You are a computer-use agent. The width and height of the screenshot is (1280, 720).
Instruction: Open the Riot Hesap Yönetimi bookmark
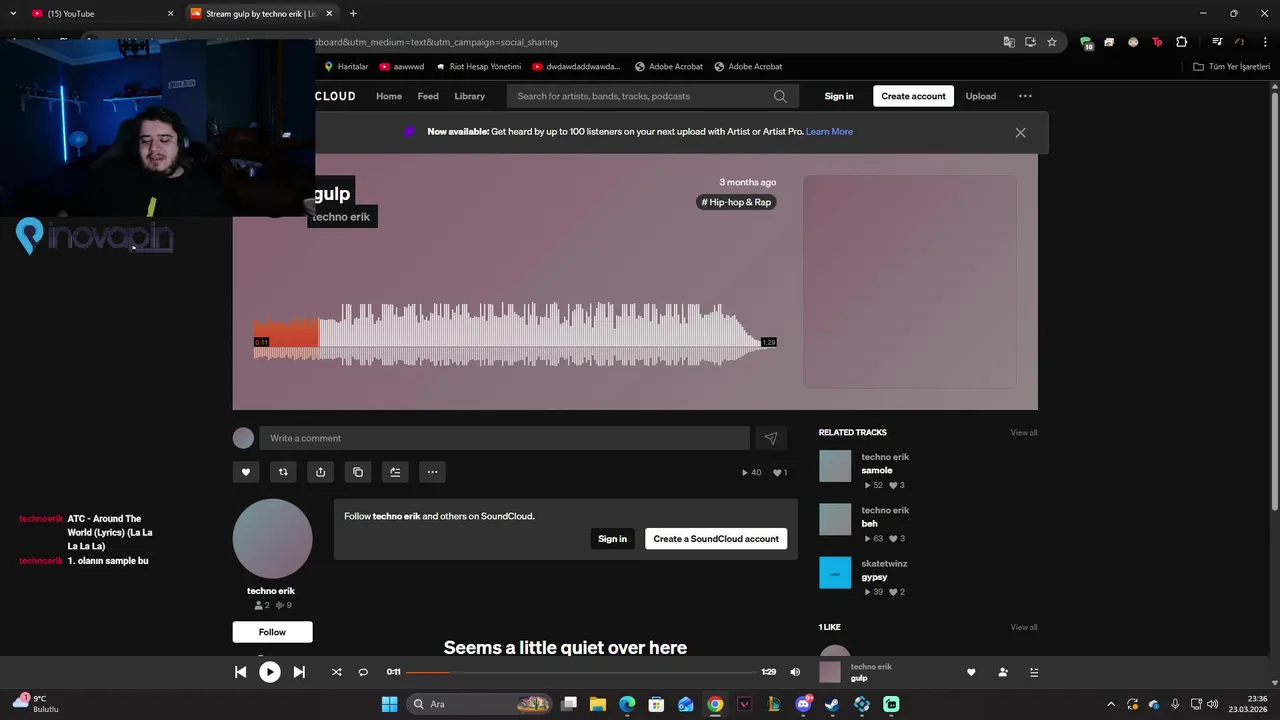point(478,67)
